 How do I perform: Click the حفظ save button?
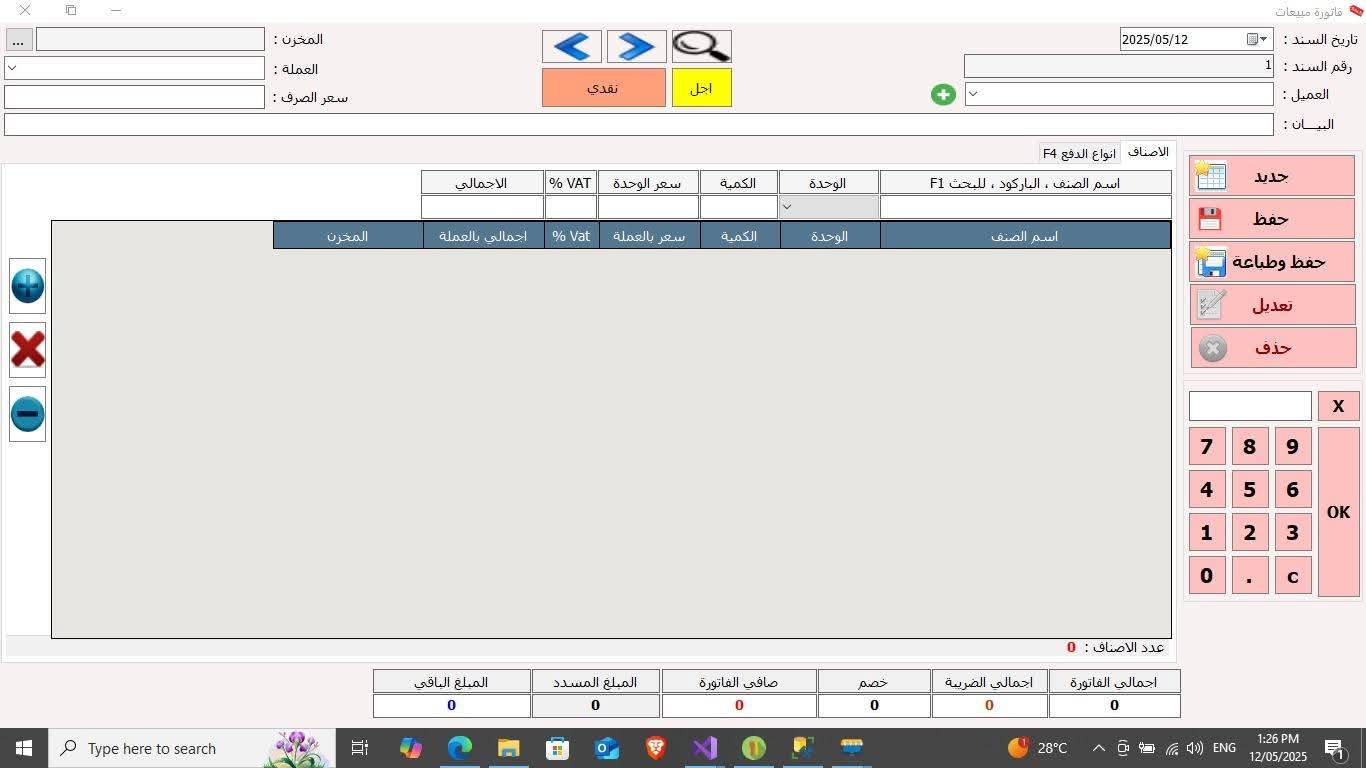click(1271, 219)
